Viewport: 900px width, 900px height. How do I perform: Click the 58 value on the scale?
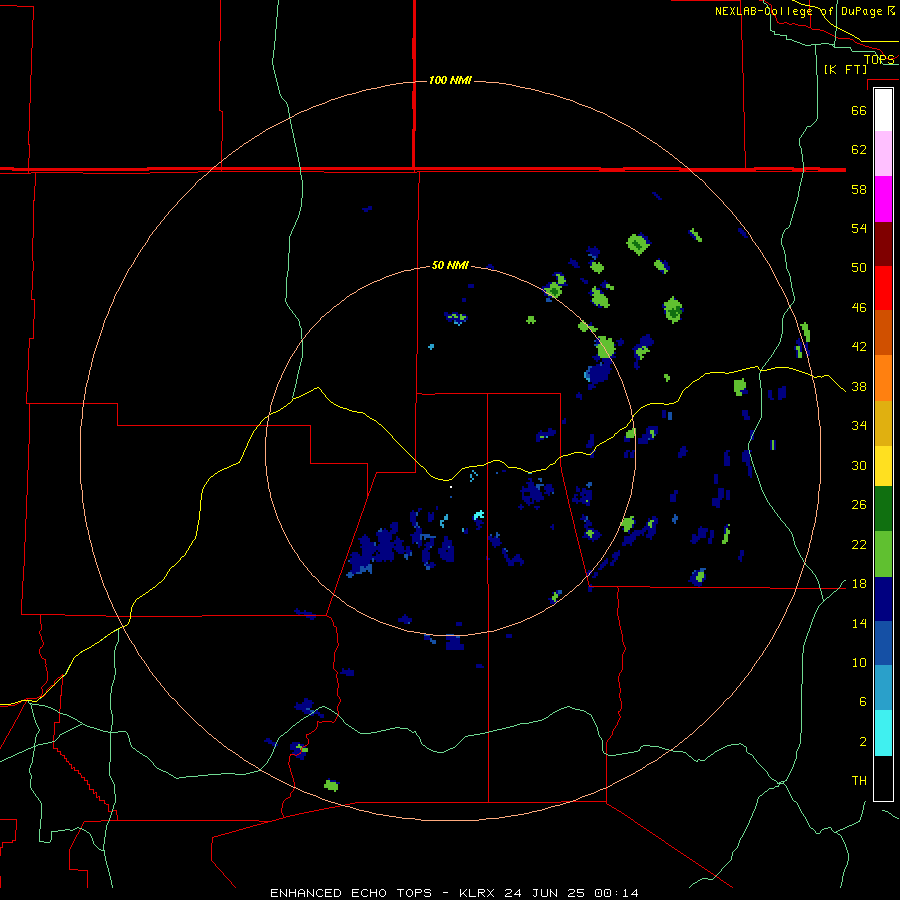click(x=859, y=189)
